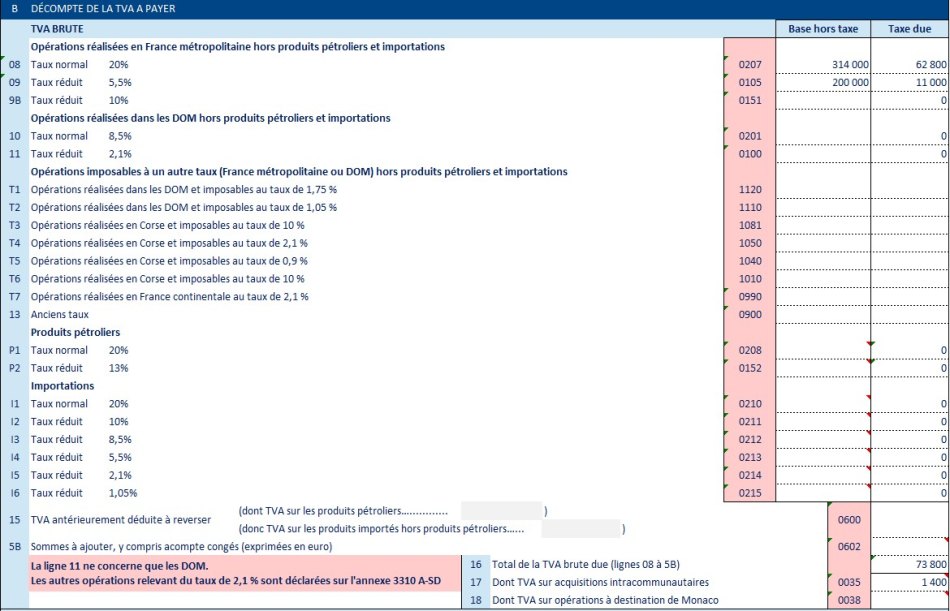The image size is (950, 611).
Task: Click grey field for TVA sur produits pétroliers
Action: 501,510
